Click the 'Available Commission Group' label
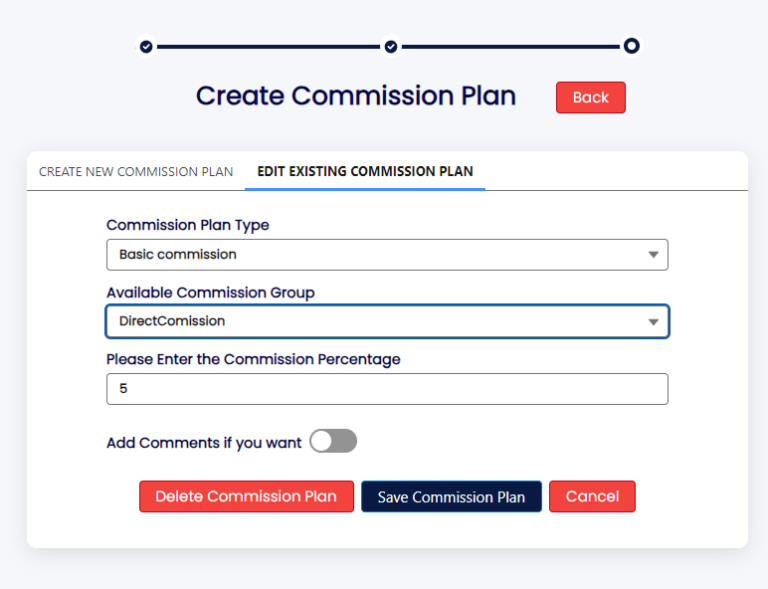The height and width of the screenshot is (589, 768). (x=210, y=293)
